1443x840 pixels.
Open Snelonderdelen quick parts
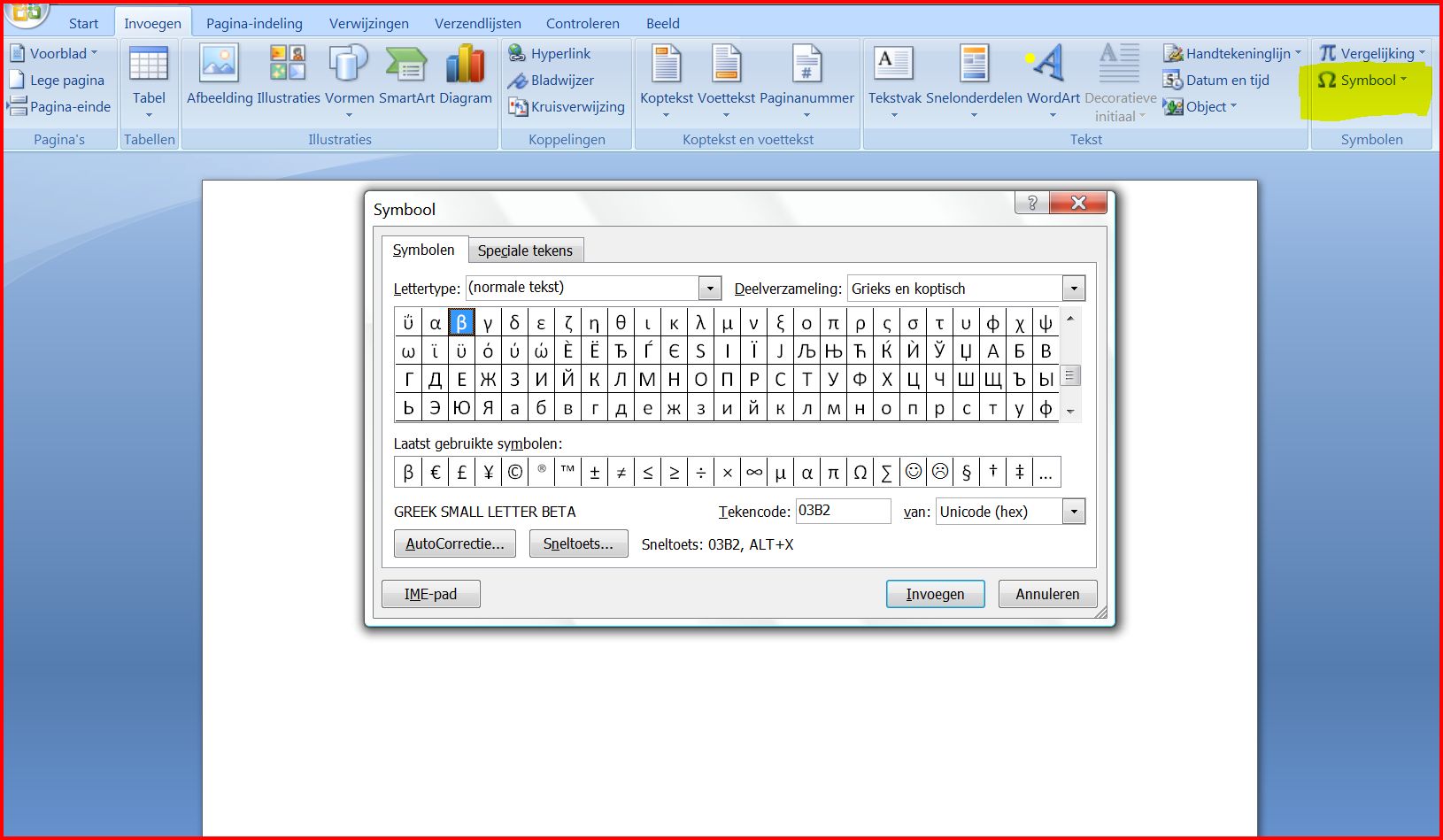974,81
